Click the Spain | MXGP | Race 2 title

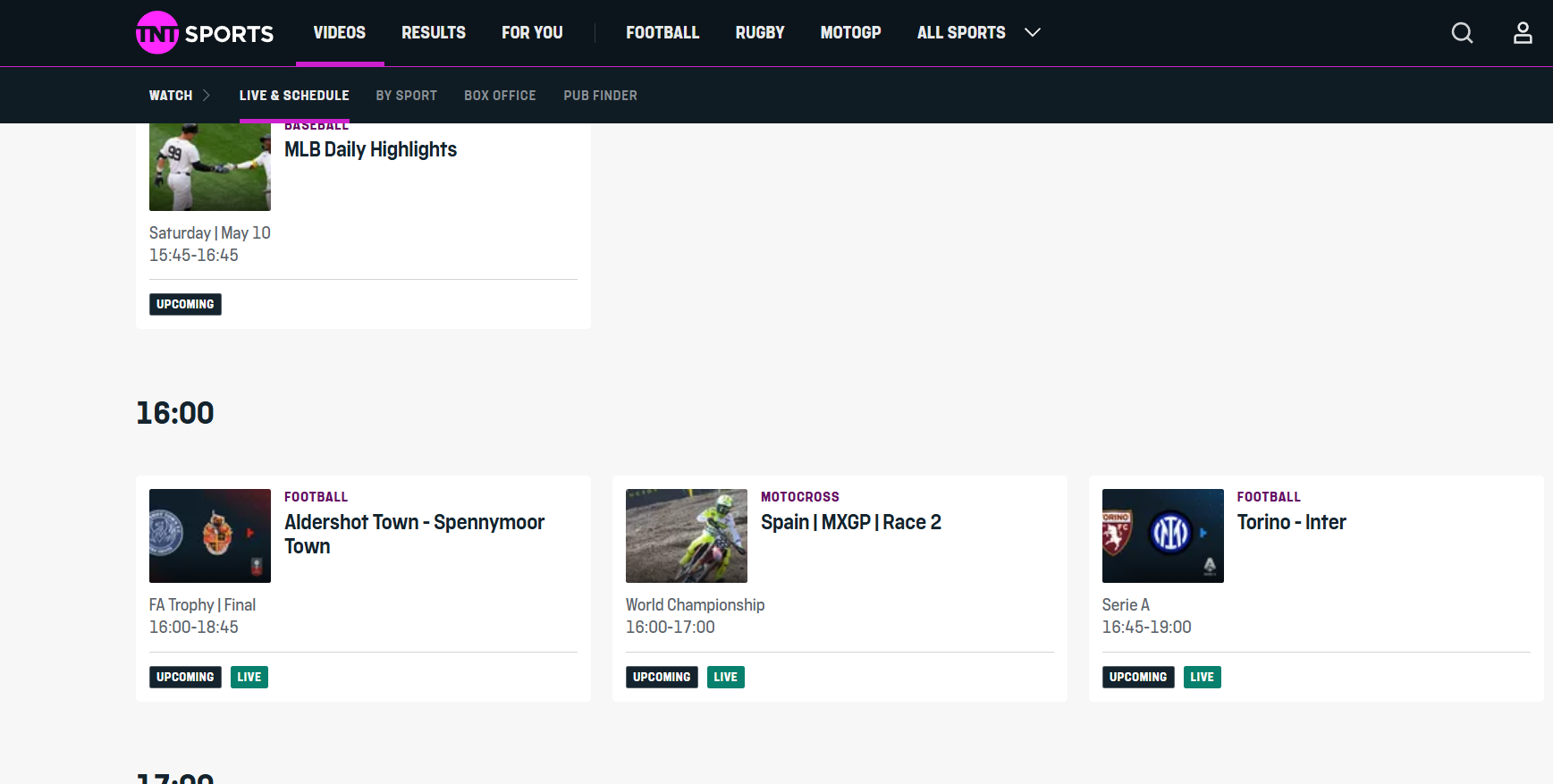[x=851, y=522]
